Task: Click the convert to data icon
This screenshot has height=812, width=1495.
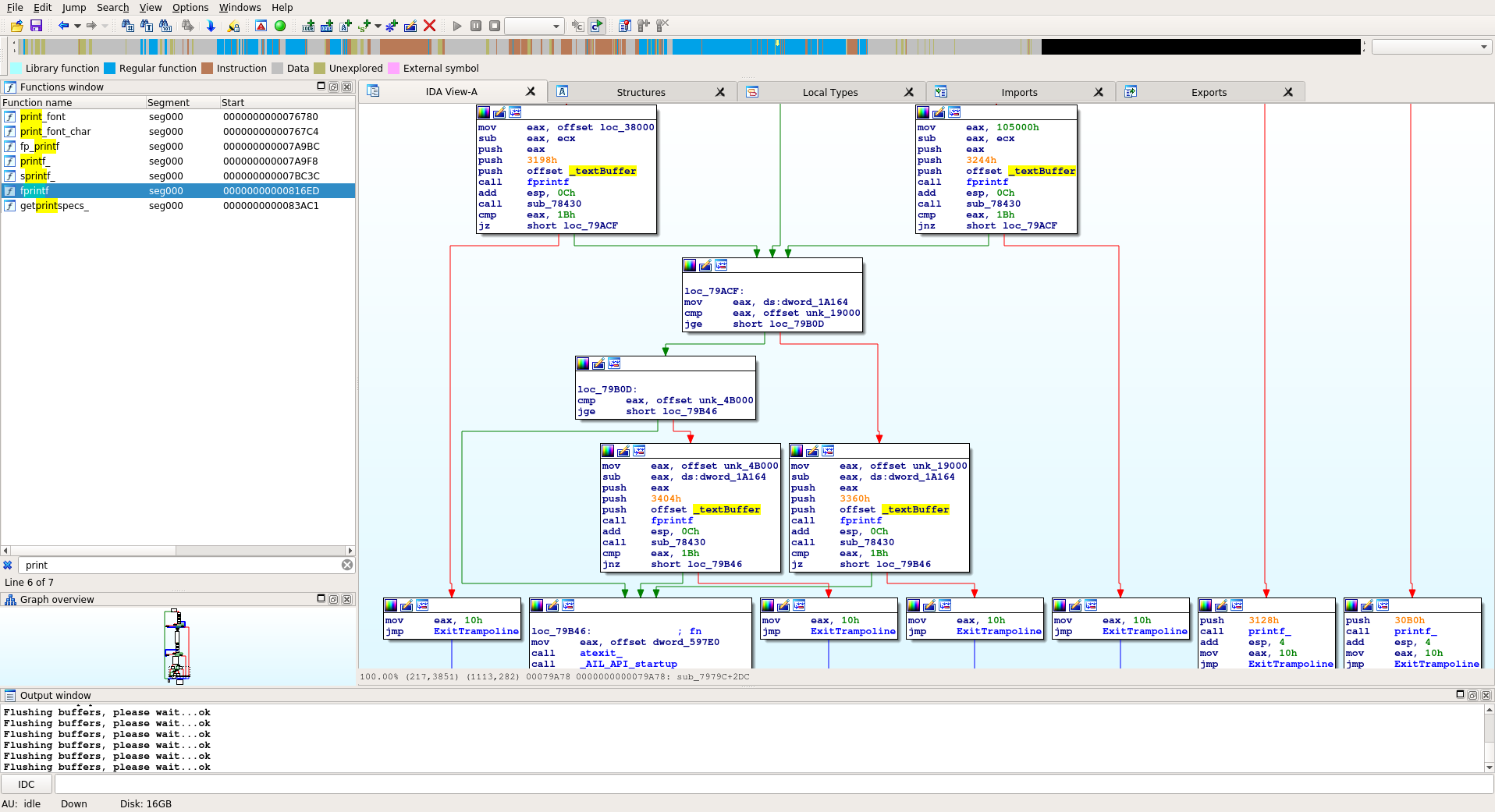Action: tap(327, 26)
